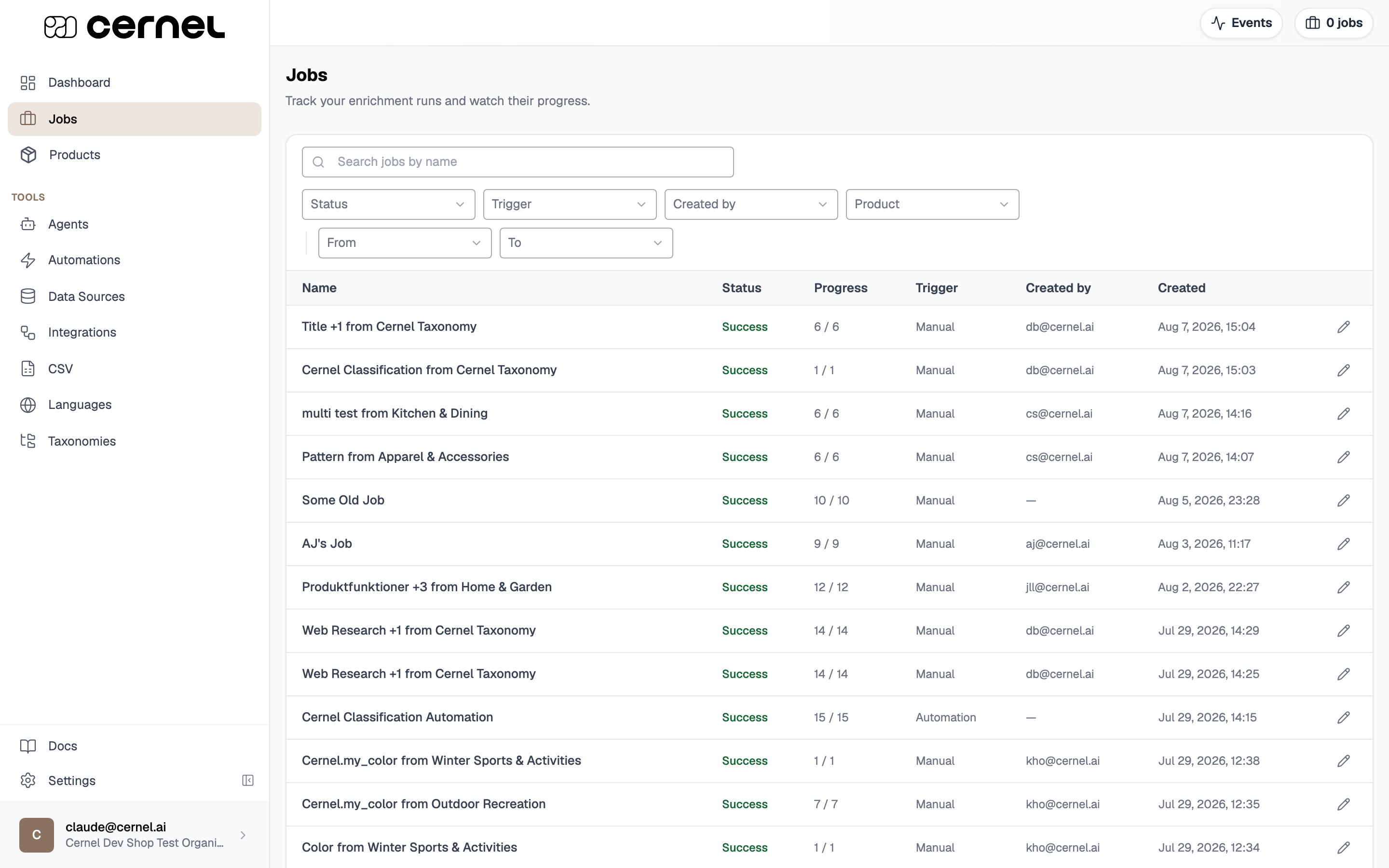Click the Taxonomies tree icon

click(x=28, y=441)
